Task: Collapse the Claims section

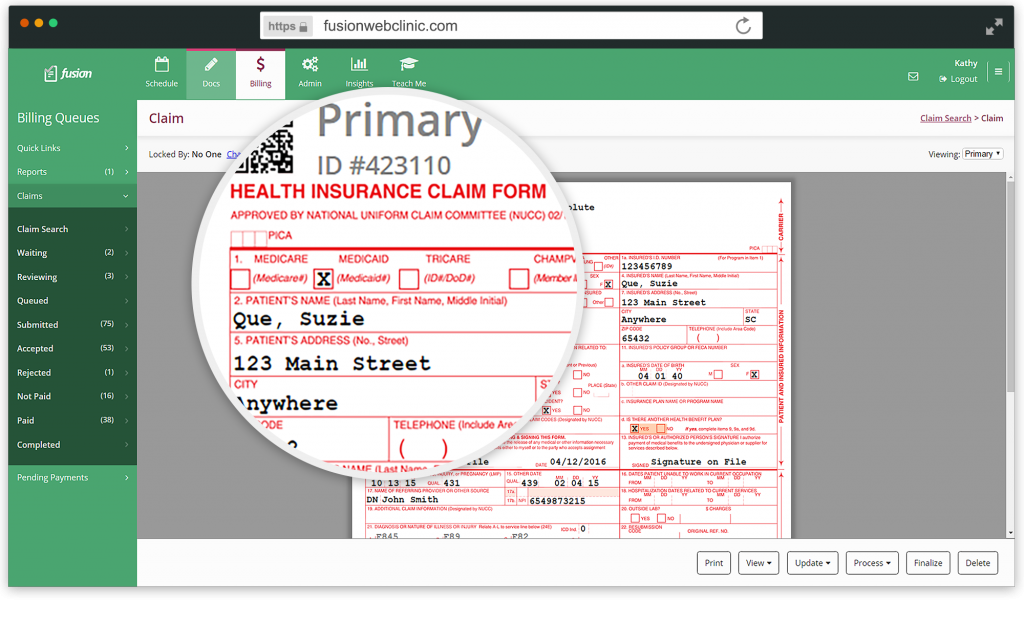Action: tap(72, 196)
